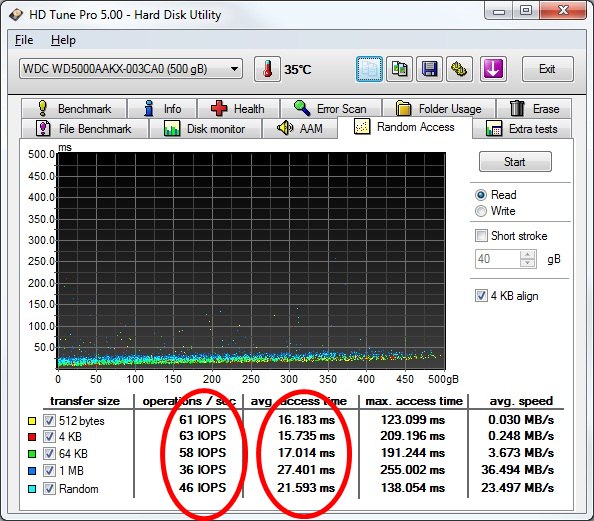The image size is (594, 521).
Task: Click cyan Random color swatch
Action: coord(32,489)
